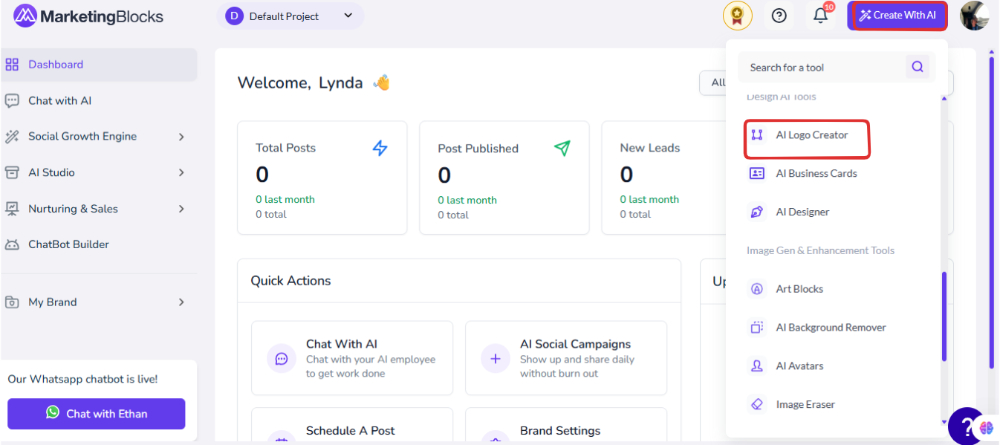This screenshot has width=1000, height=445.
Task: Open the user profile avatar
Action: [x=974, y=16]
